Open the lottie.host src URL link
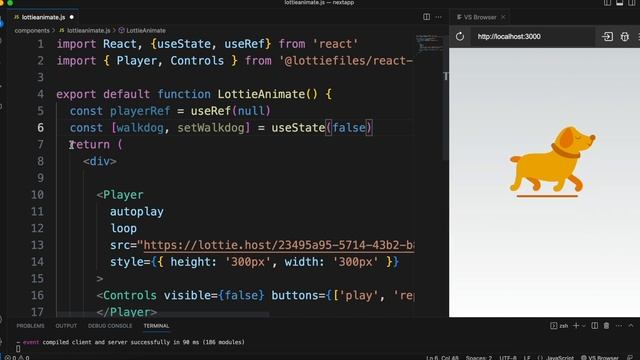The width and height of the screenshot is (640, 360). pos(279,245)
